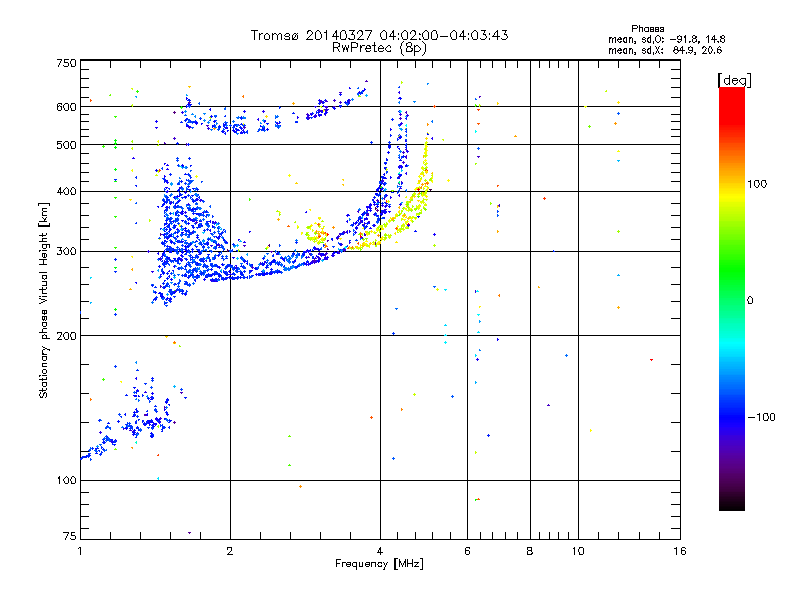Click the '[deg]' colorbar unit label
This screenshot has width=800, height=600.
coord(734,80)
